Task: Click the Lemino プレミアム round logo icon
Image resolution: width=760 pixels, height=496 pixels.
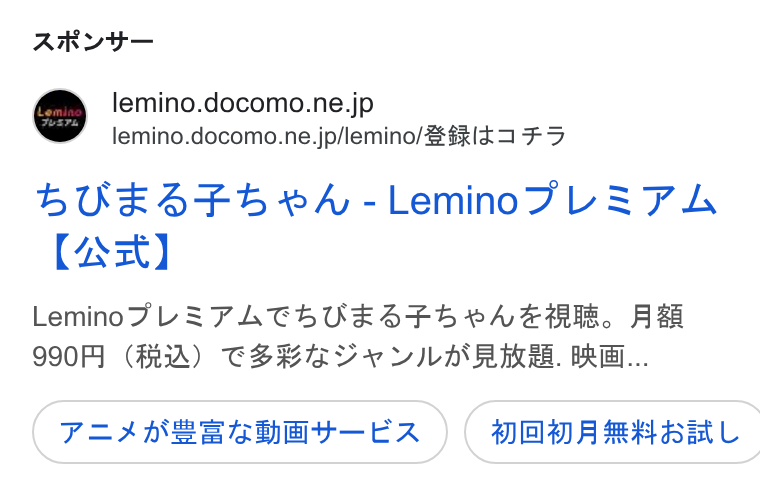Action: coord(60,116)
